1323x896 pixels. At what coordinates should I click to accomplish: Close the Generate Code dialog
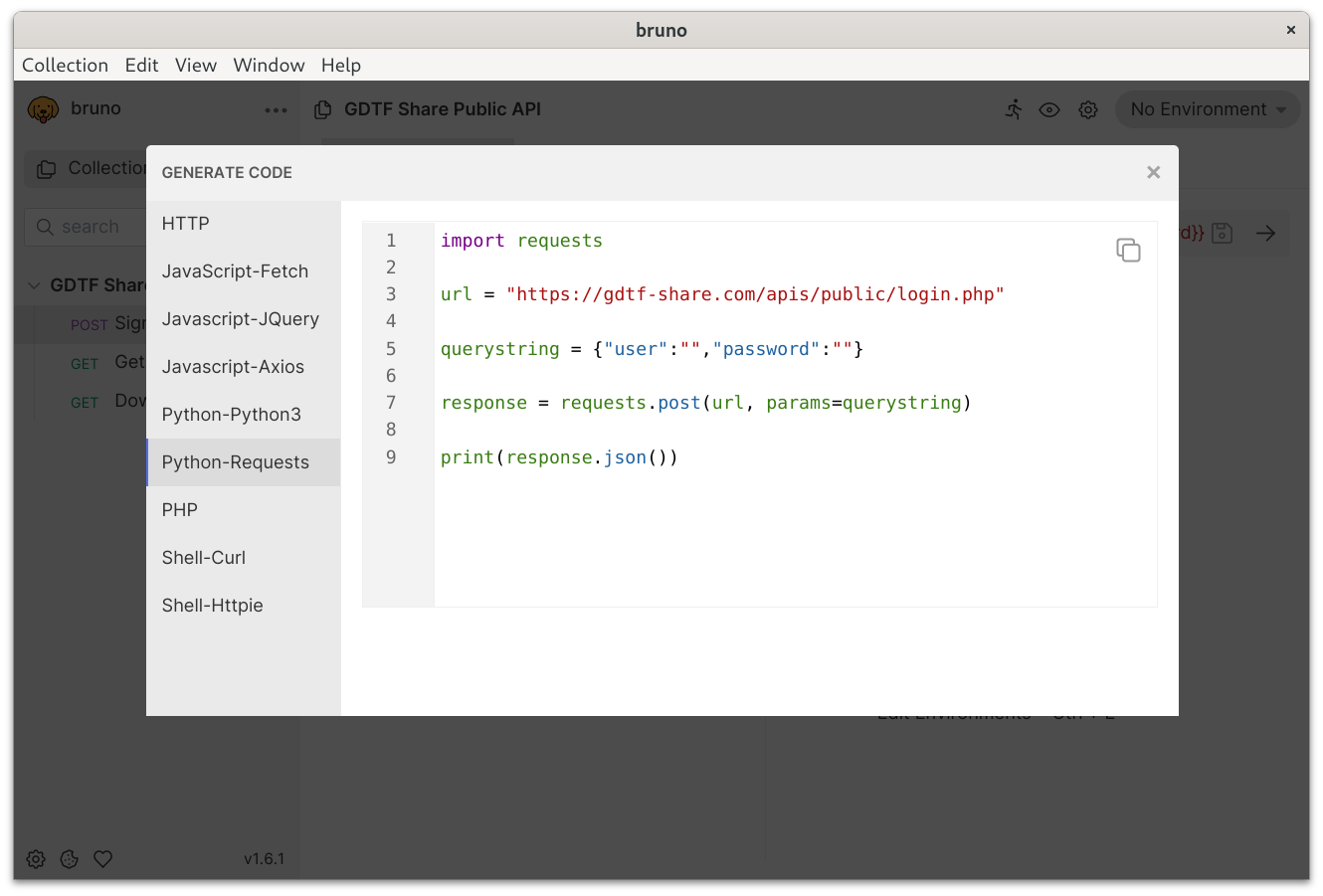click(1153, 172)
